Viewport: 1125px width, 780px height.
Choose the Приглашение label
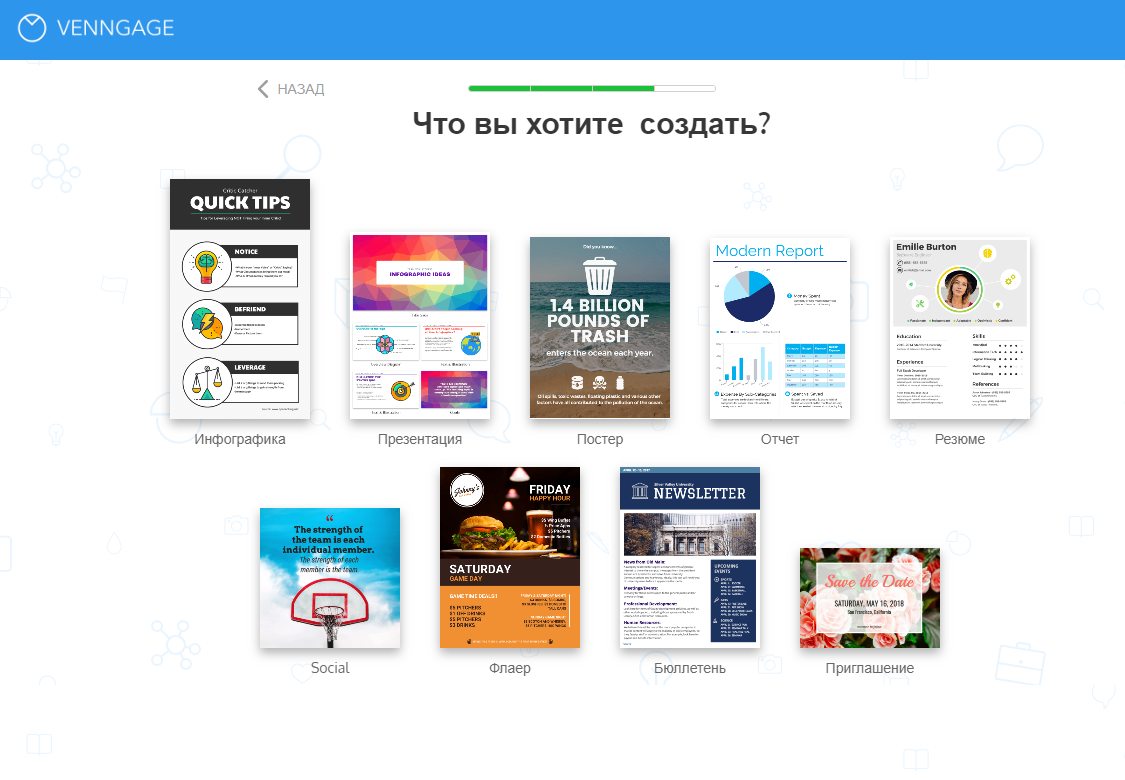pos(870,668)
